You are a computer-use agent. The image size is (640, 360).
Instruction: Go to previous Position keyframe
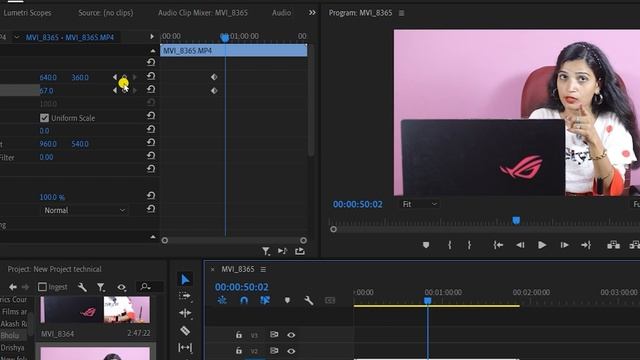[x=115, y=77]
